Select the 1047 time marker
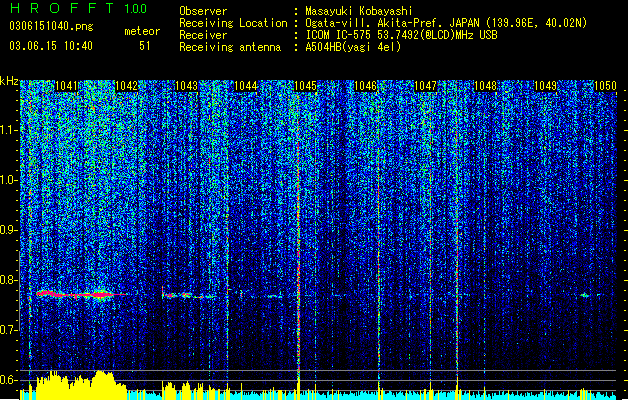This screenshot has width=629, height=400. click(x=425, y=86)
